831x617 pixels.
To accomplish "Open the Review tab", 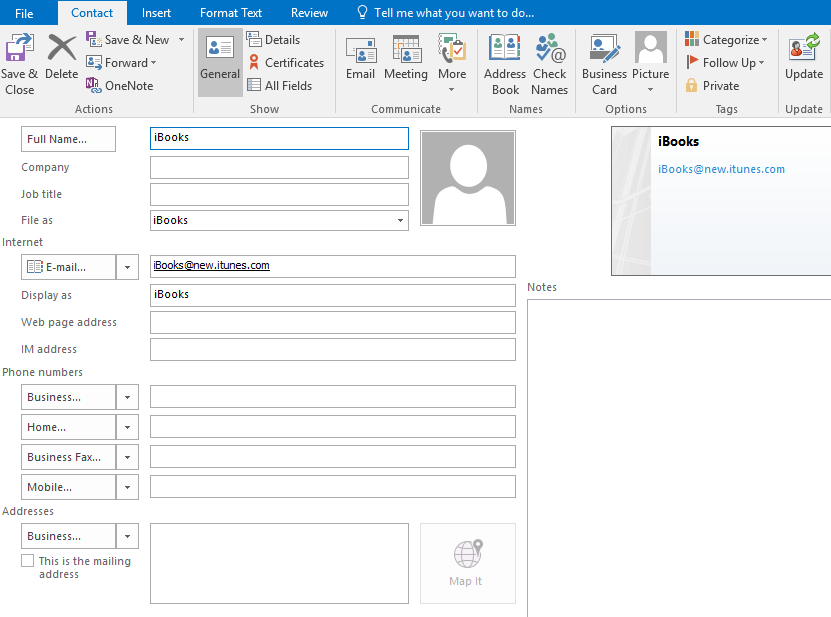I will tap(309, 13).
